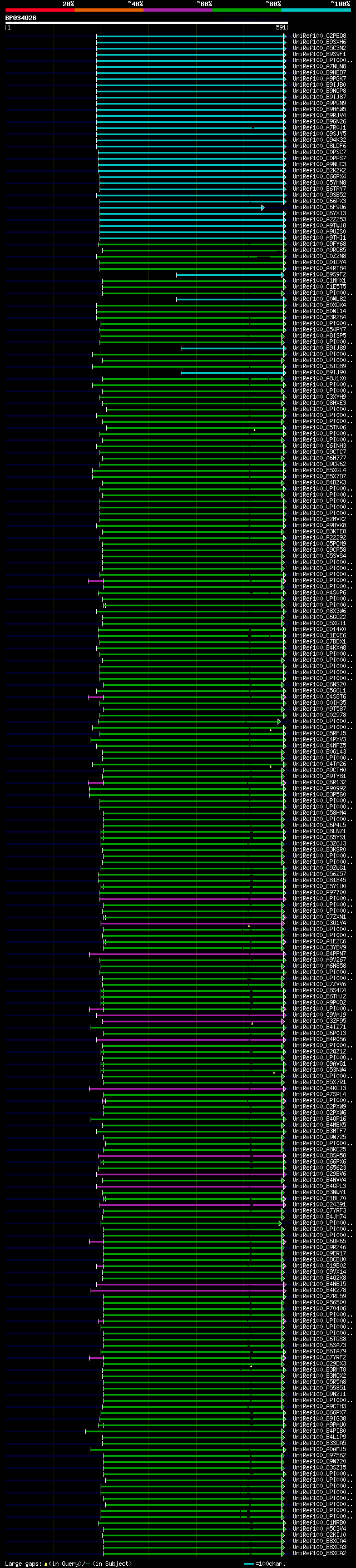
Task: Click the short cyan alignment bar for C6F9U6
Action: [x=182, y=207]
